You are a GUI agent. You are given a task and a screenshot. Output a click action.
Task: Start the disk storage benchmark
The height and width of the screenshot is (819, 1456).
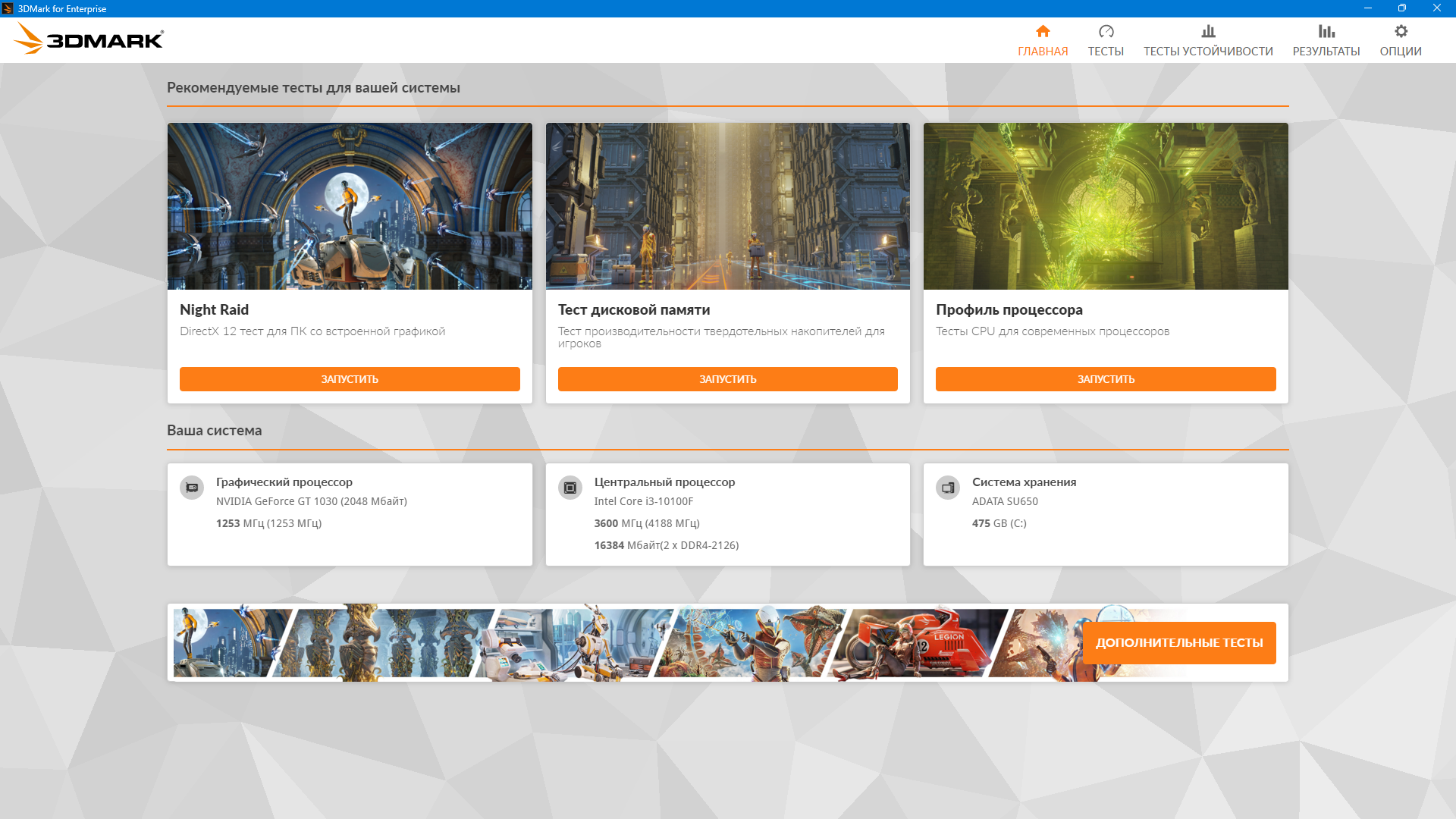pyautogui.click(x=727, y=379)
